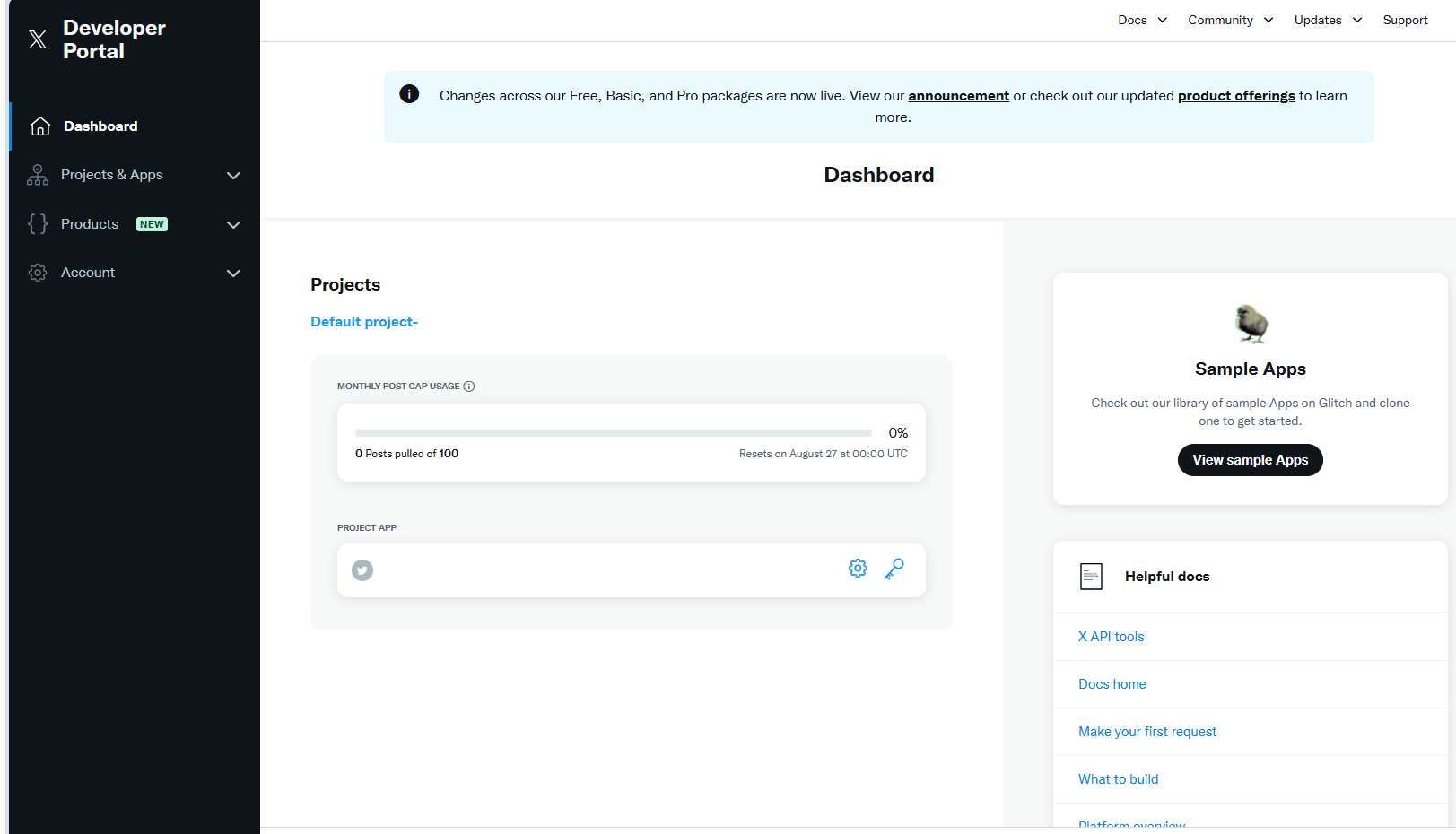Screen dimensions: 1456x834
Task: Click the PROJECT APP label
Action: 367,528
